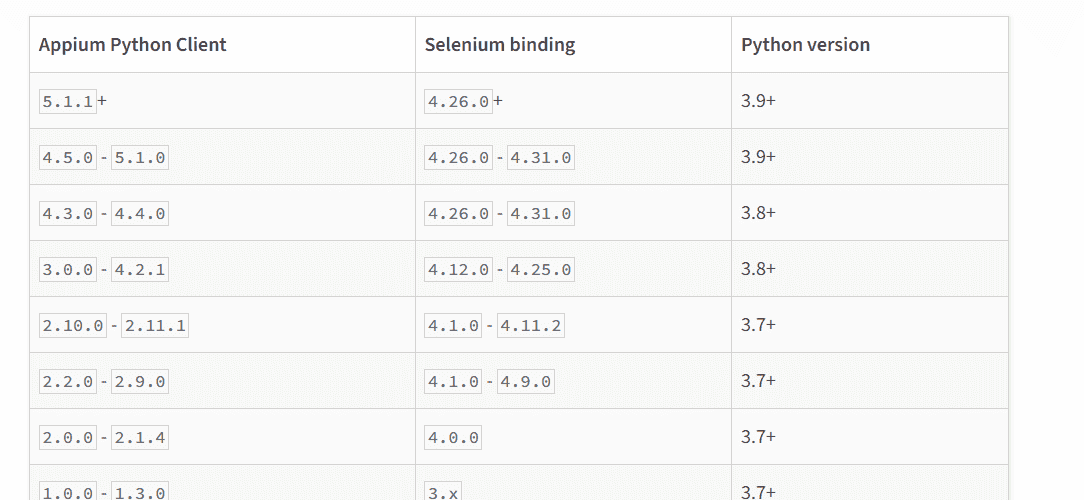1084x500 pixels.
Task: Click the 2.9.0 client version tag
Action: tap(140, 381)
